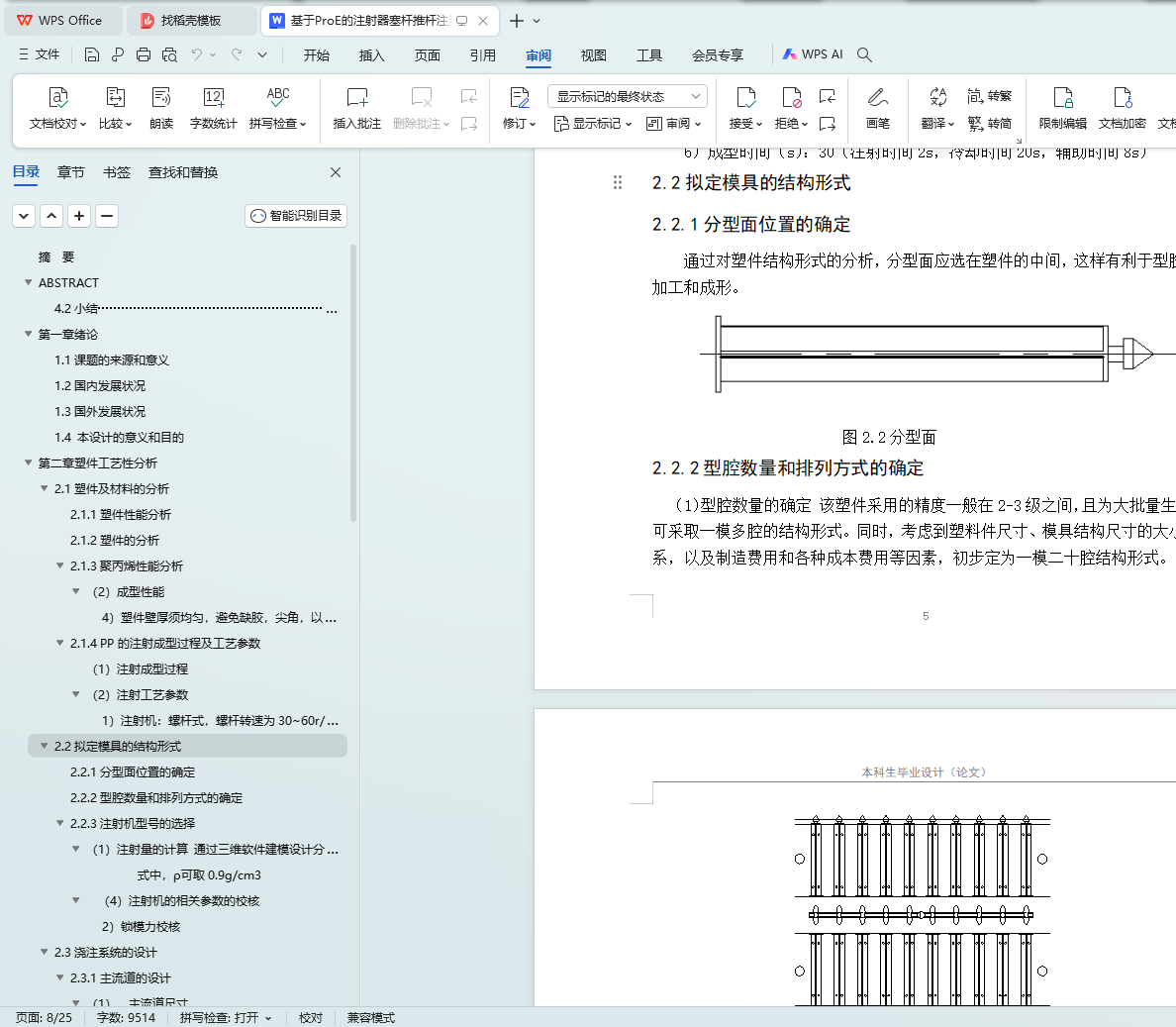Click 校对 in the status bar
The image size is (1176, 1027).
click(x=311, y=1017)
